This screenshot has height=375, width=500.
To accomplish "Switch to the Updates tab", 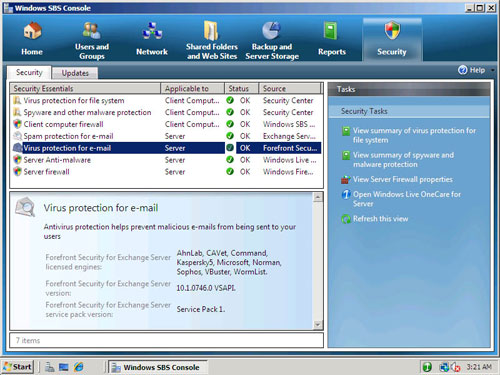I will click(75, 73).
